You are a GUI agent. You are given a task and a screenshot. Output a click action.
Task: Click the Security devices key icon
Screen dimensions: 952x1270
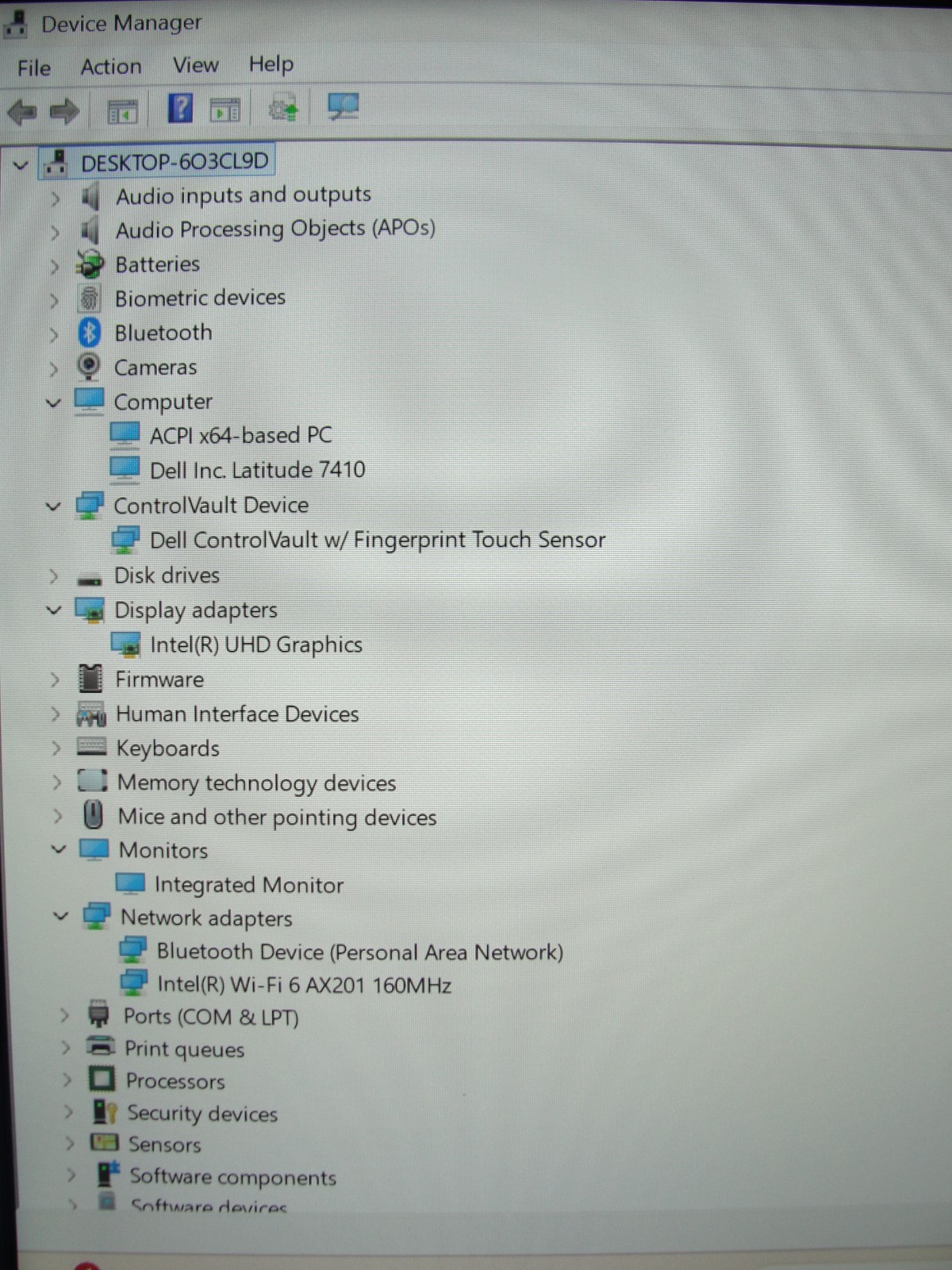coord(104,1111)
